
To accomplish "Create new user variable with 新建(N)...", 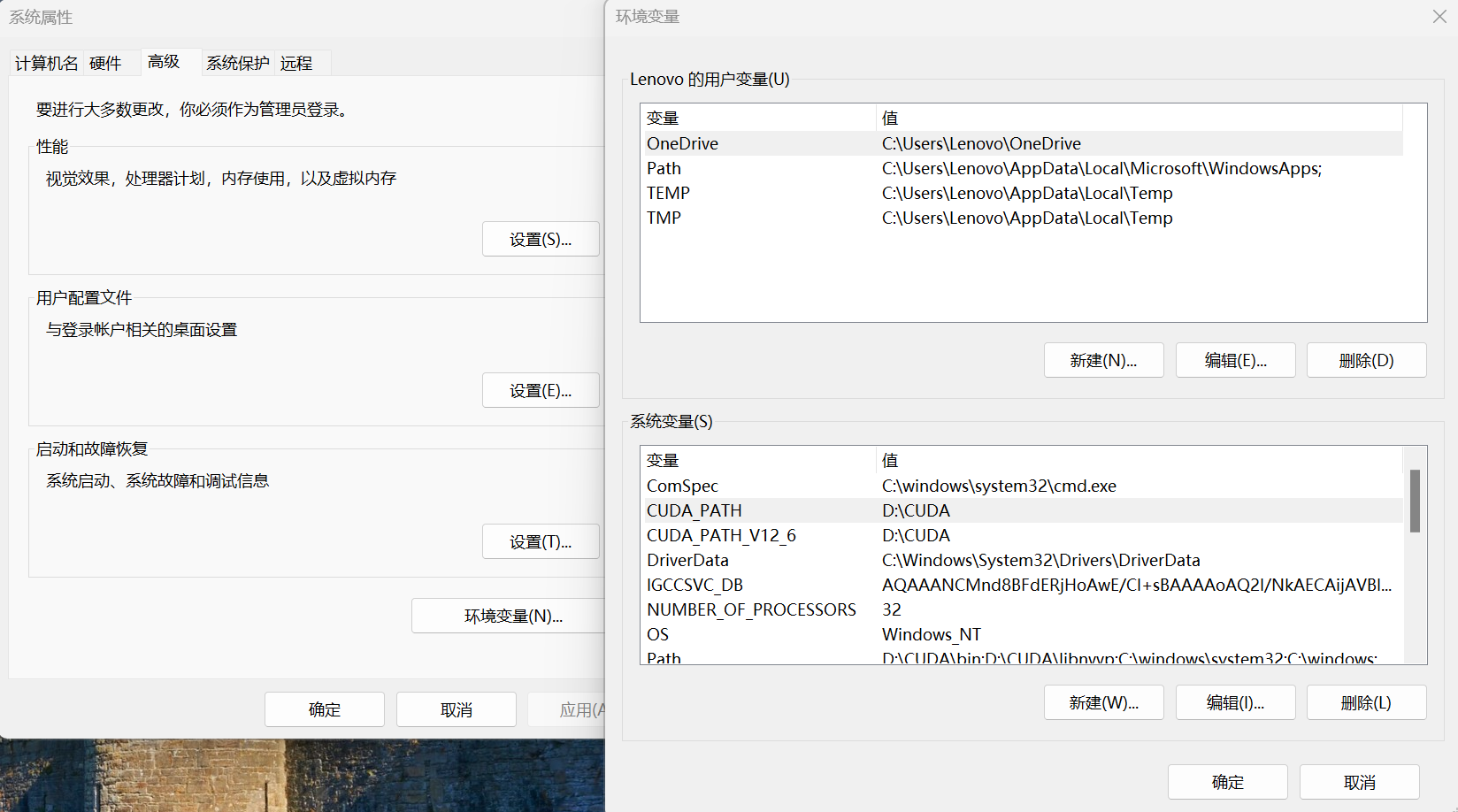I will 1104,360.
